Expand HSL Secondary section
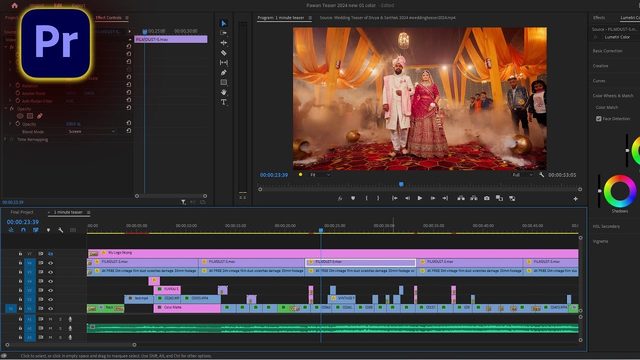Viewport: 640px width, 360px height. pos(606,227)
